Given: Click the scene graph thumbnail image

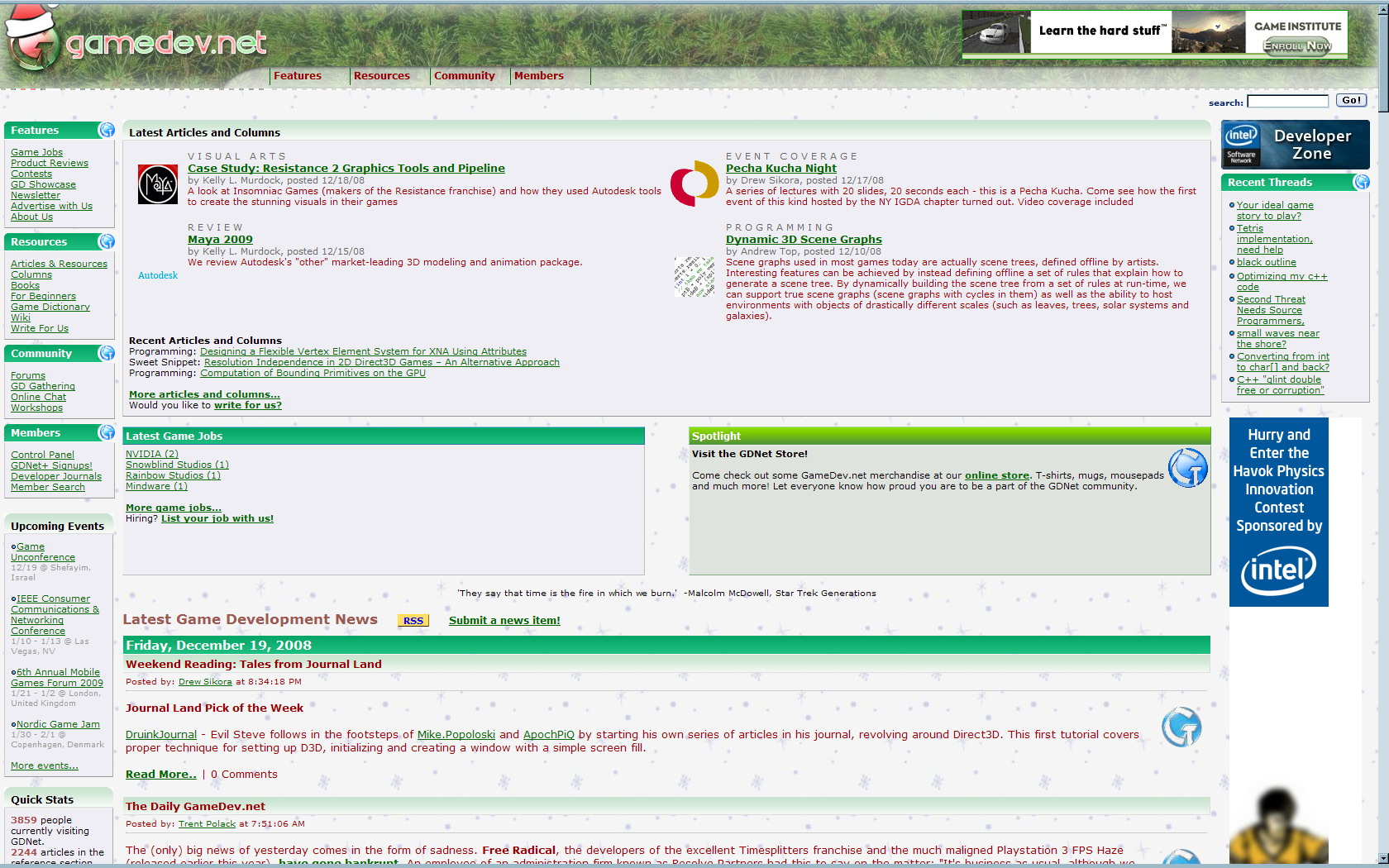Looking at the screenshot, I should [x=694, y=277].
